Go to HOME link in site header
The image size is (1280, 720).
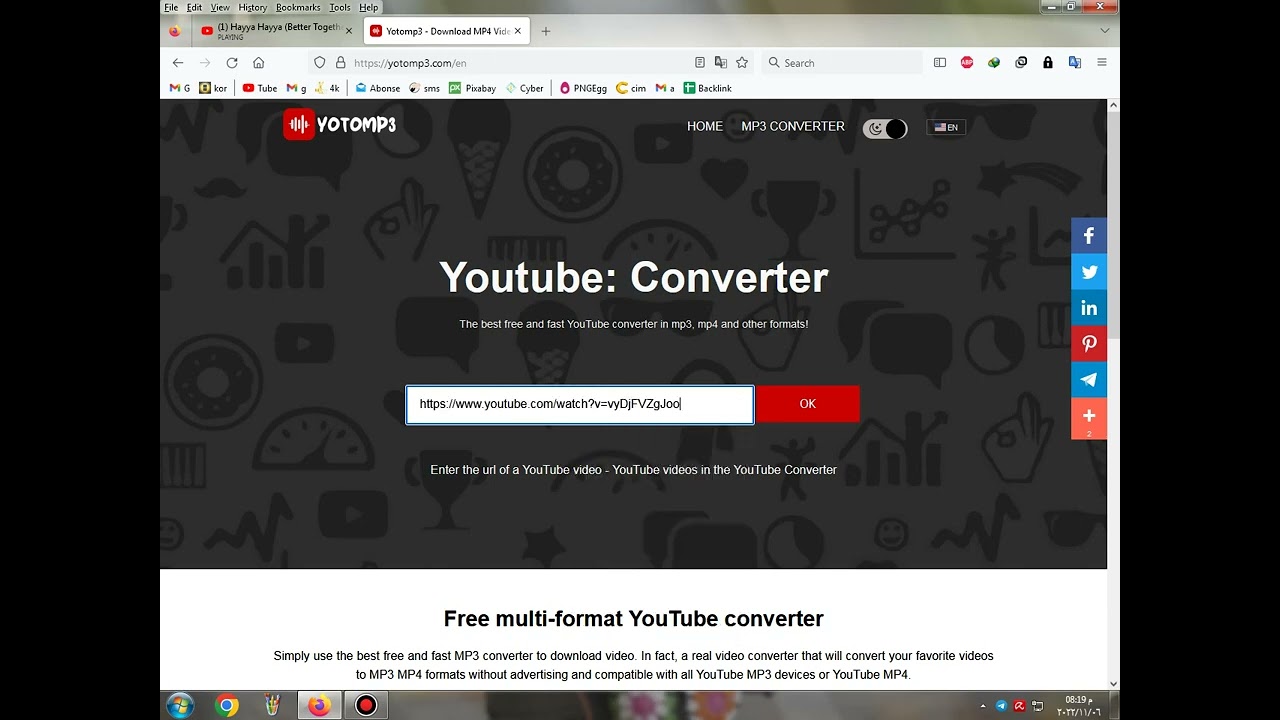point(705,126)
